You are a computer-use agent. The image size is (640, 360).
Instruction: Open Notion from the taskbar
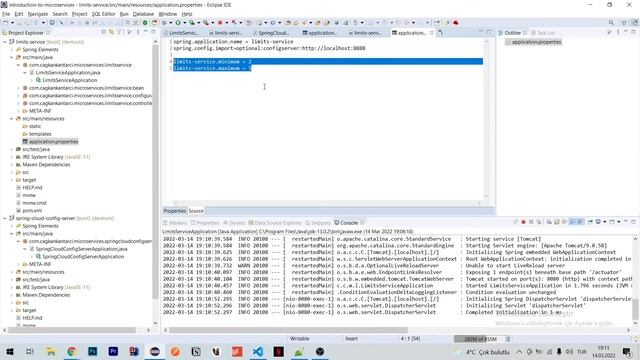click(x=196, y=351)
